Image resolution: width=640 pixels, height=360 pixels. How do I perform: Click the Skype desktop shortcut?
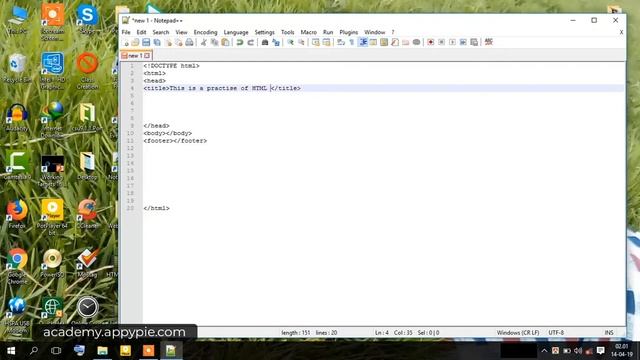tap(87, 18)
